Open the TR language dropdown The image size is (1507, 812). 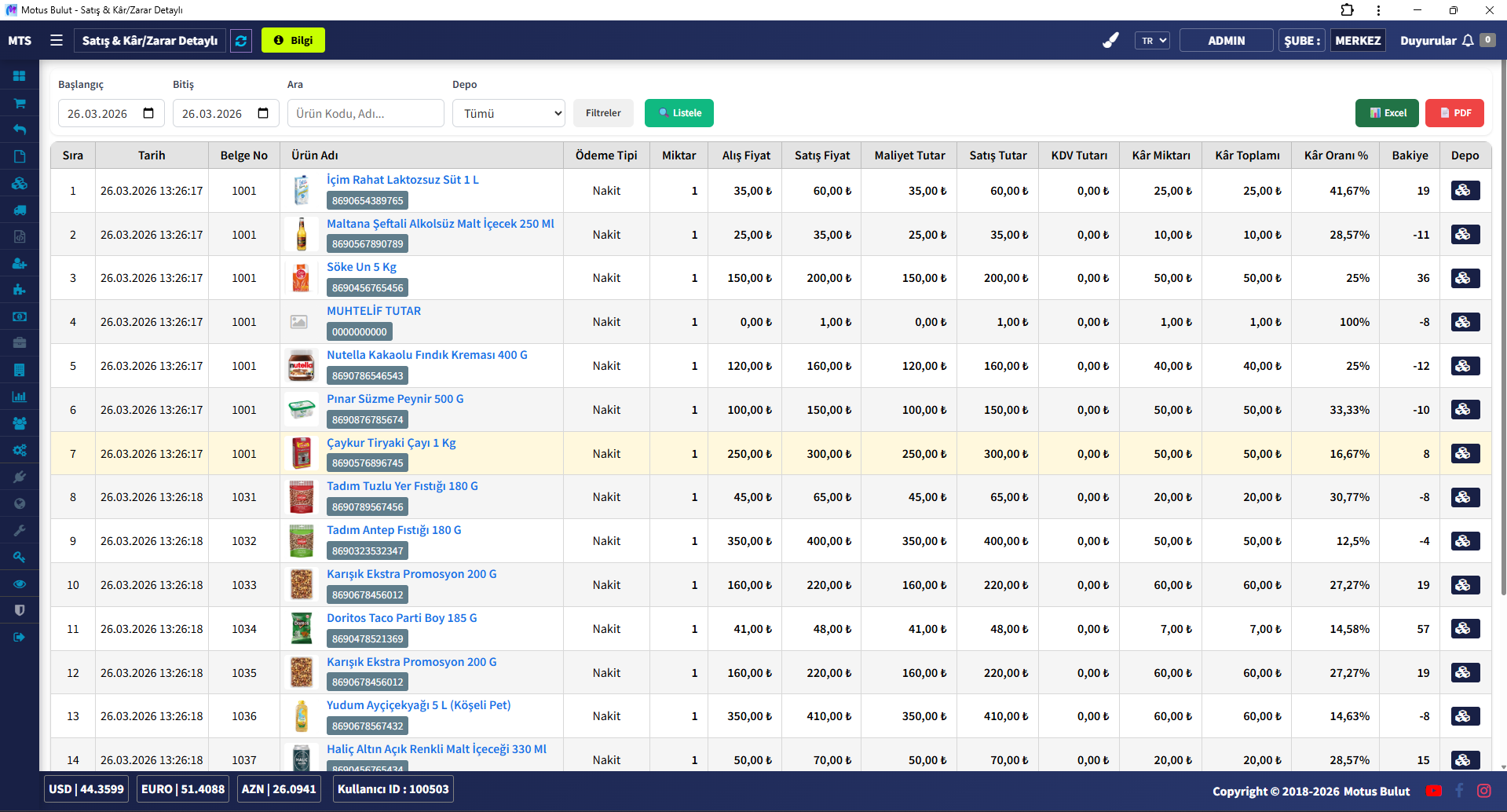point(1152,41)
